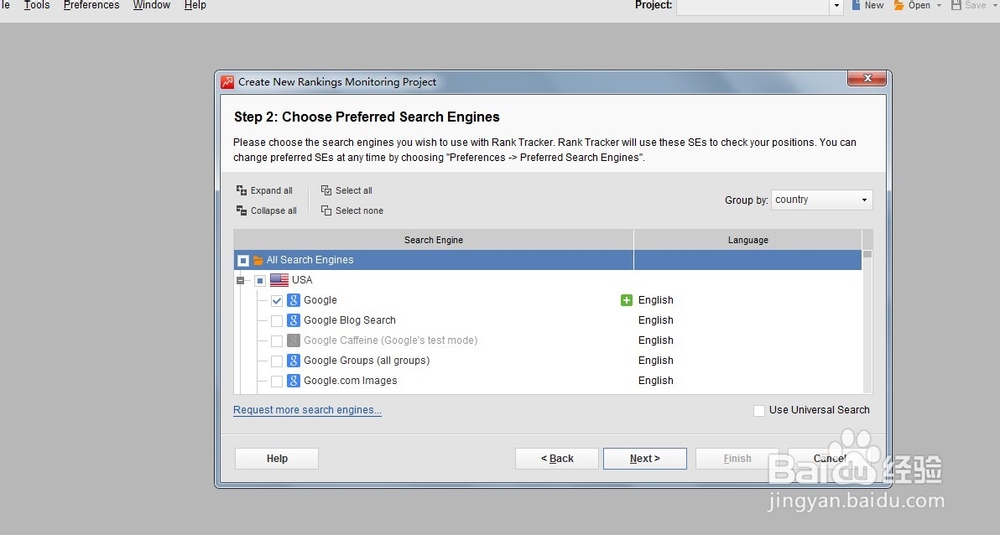Click the Search Engine column header
This screenshot has width=1000, height=535.
[434, 240]
